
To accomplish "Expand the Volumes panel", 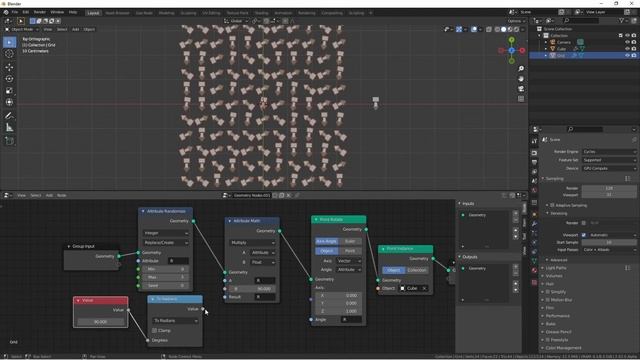I will coord(553,276).
